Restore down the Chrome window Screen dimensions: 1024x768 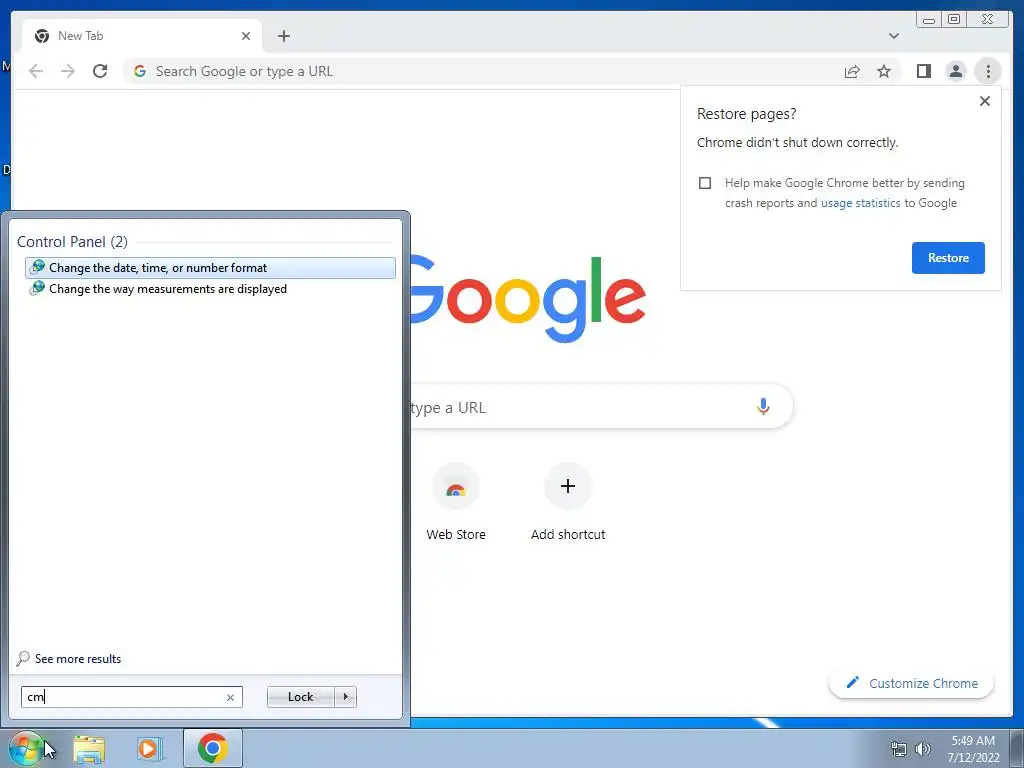point(954,20)
